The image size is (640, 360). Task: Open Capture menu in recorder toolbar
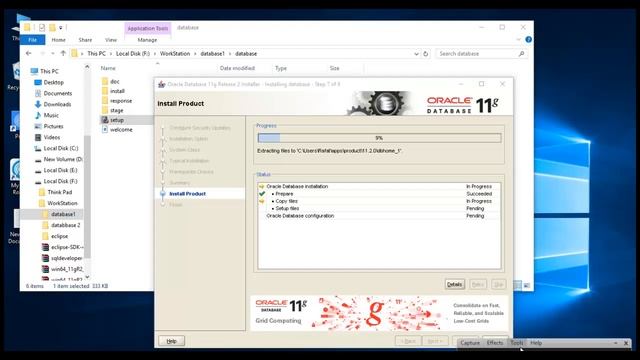coord(470,343)
